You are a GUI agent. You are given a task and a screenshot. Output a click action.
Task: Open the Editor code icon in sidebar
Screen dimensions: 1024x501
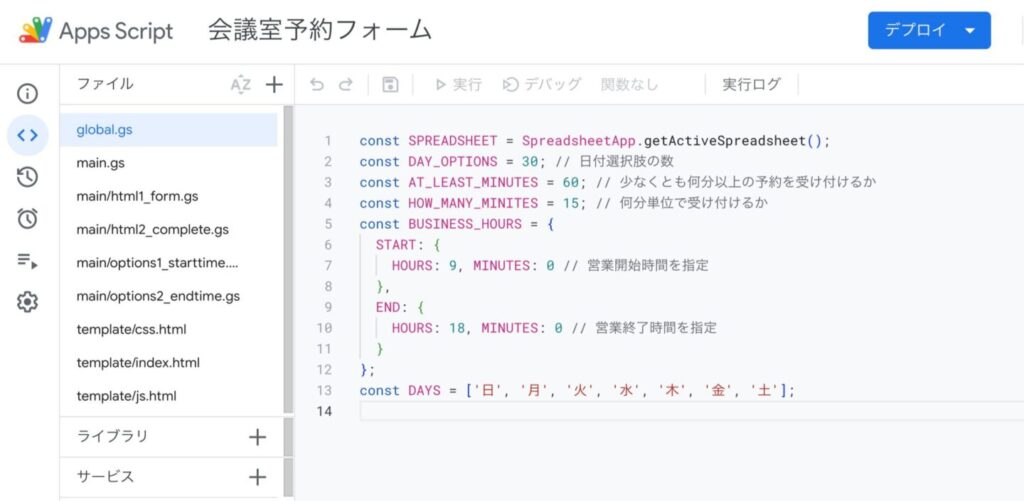click(x=27, y=135)
